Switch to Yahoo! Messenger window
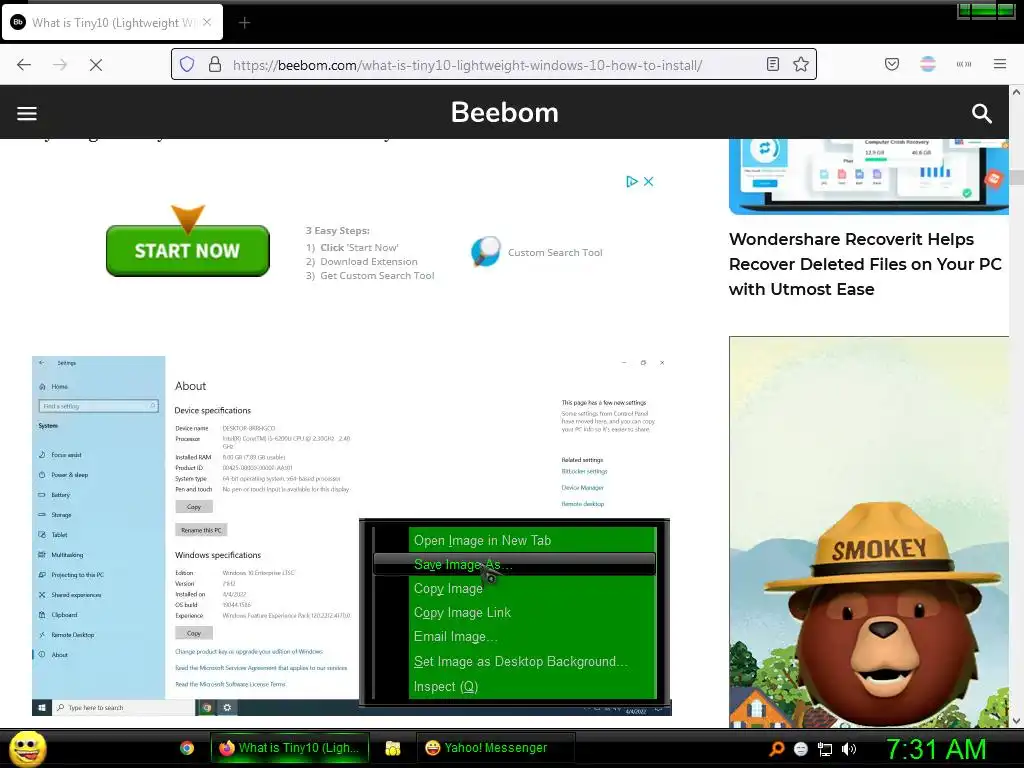The image size is (1024, 768). [496, 748]
